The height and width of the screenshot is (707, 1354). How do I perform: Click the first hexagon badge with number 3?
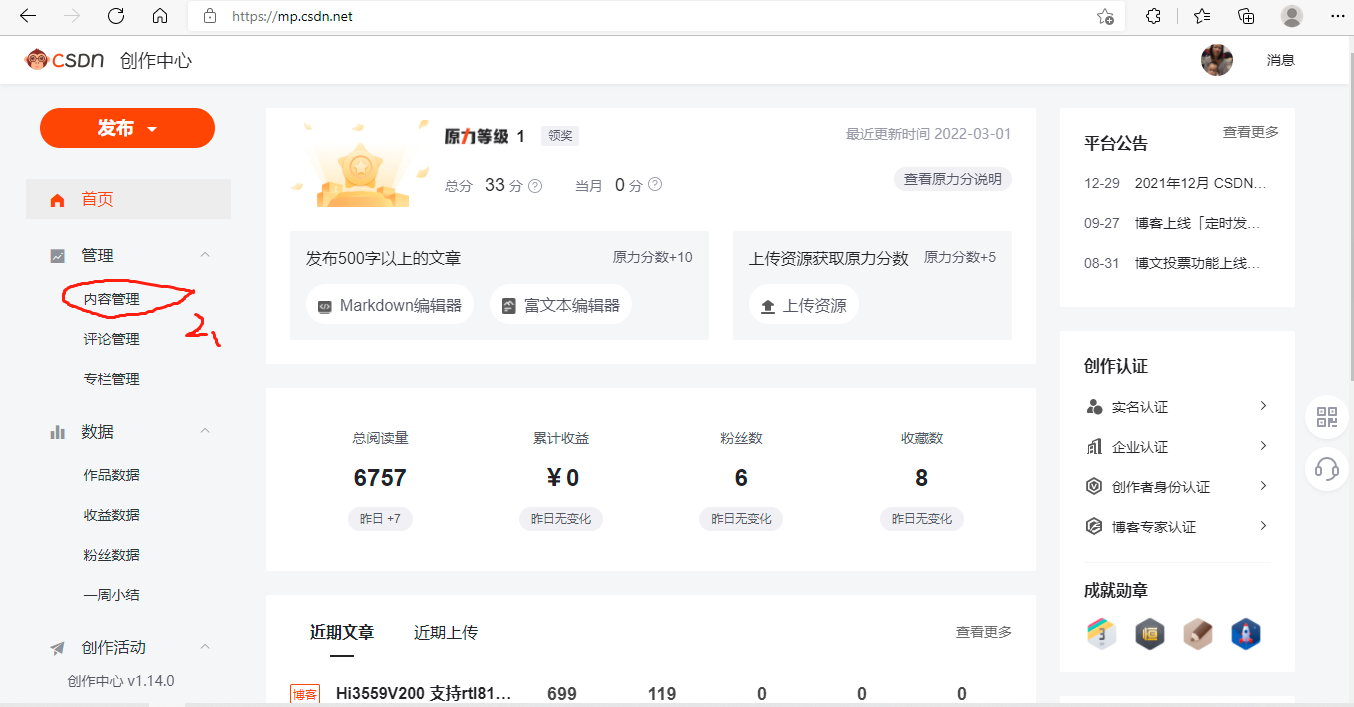coord(1101,634)
